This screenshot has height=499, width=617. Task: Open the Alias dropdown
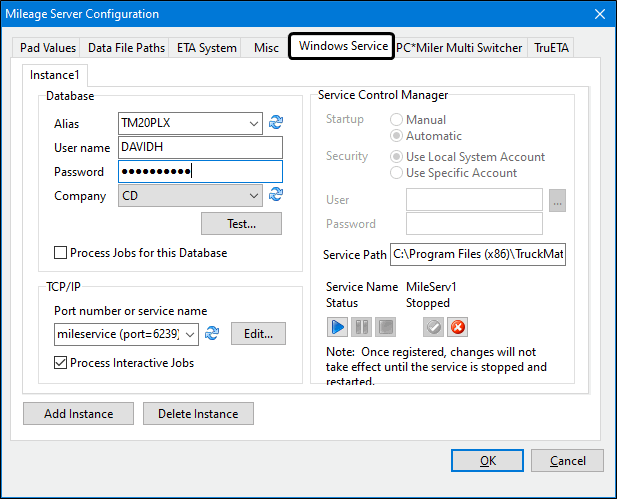[254, 124]
